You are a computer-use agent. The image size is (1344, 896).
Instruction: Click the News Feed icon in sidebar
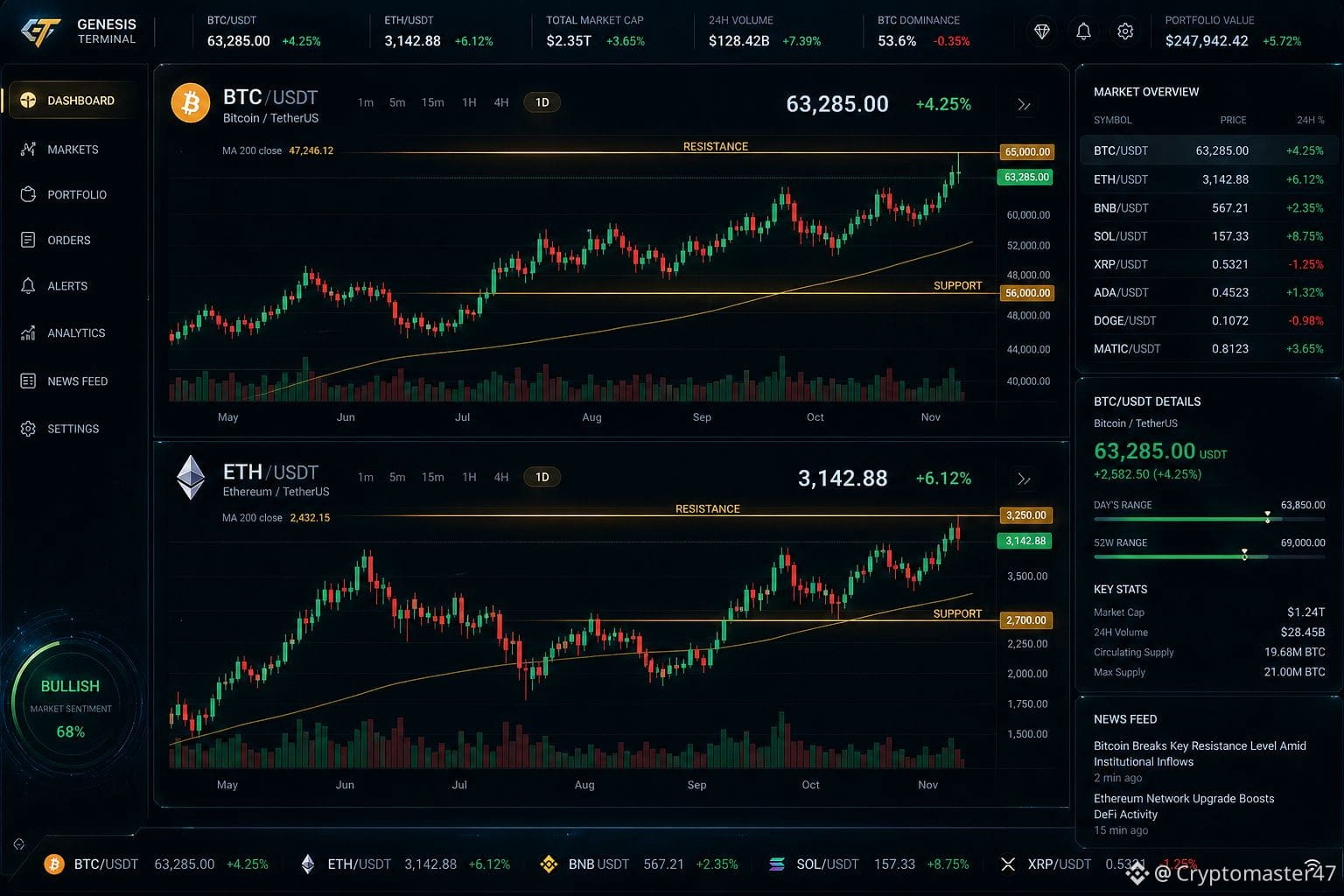(x=28, y=381)
